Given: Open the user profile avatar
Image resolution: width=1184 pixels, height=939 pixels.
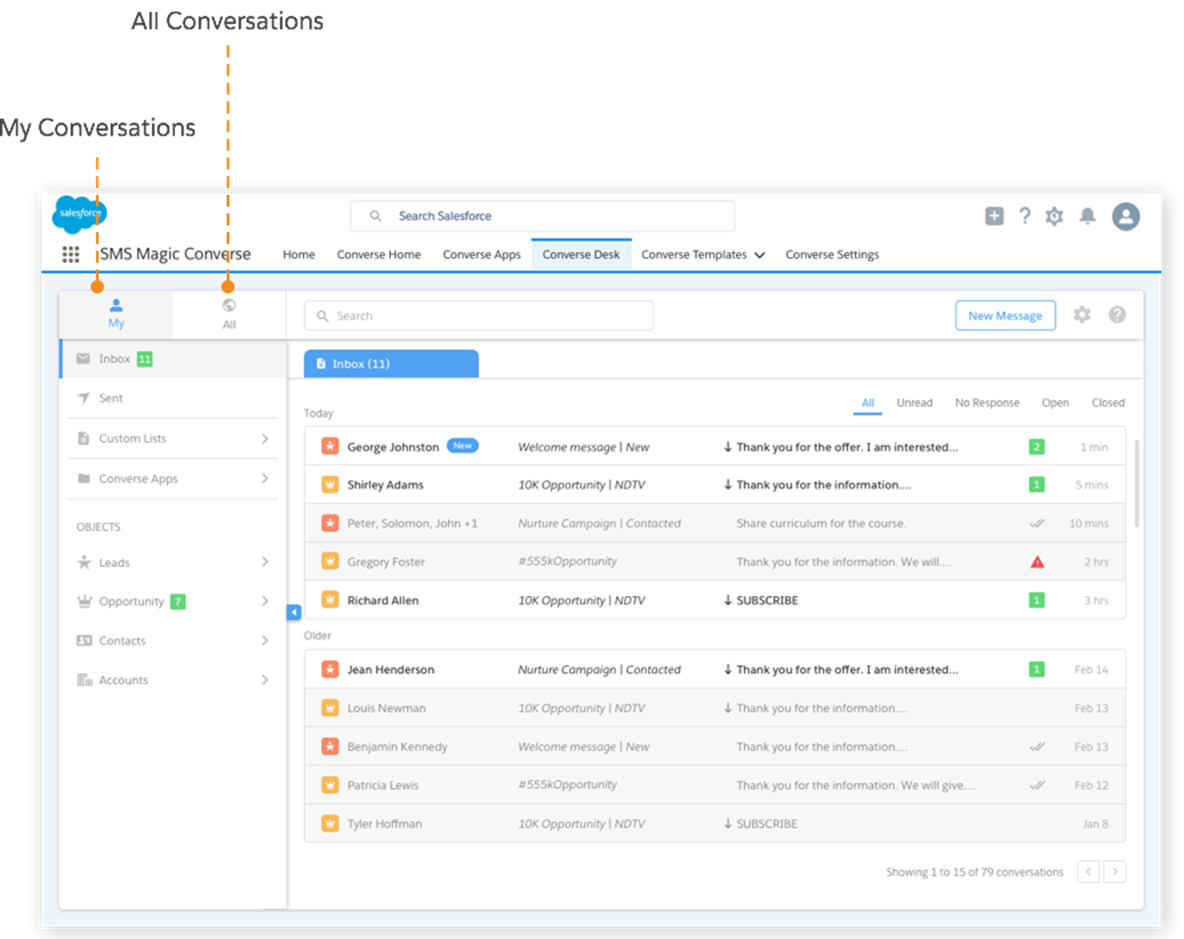Looking at the screenshot, I should click(1126, 217).
